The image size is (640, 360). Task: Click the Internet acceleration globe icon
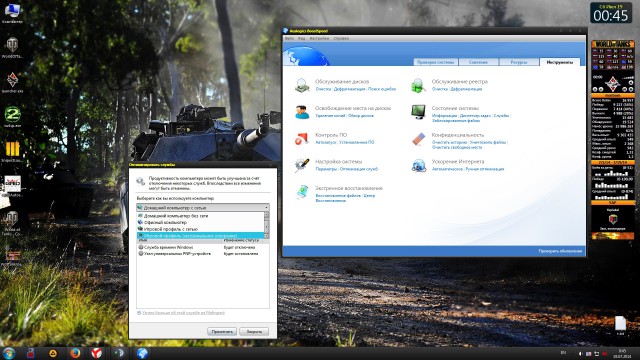coord(418,165)
